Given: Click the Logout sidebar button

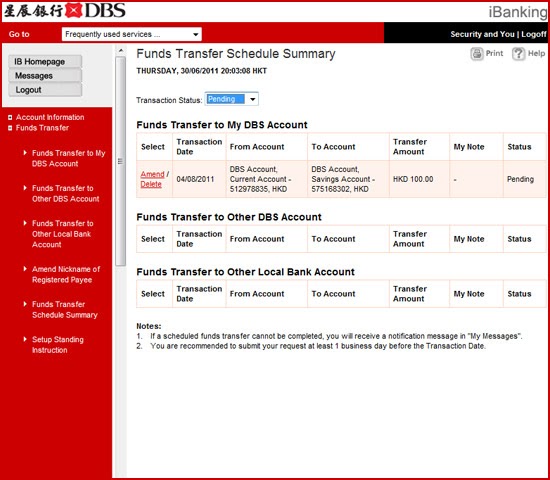Looking at the screenshot, I should 45,90.
